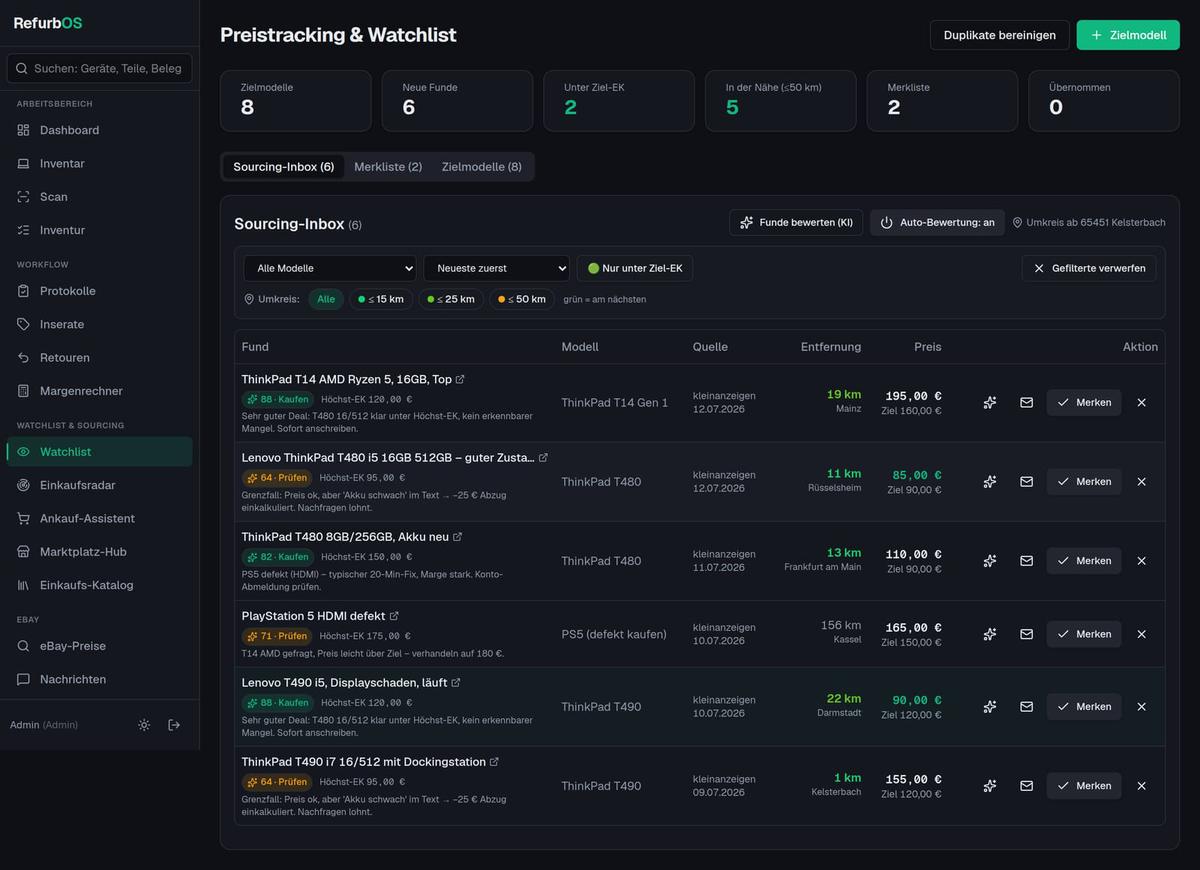Image resolution: width=1200 pixels, height=870 pixels.
Task: Click Funde bewerten (KI) button
Action: coord(796,222)
